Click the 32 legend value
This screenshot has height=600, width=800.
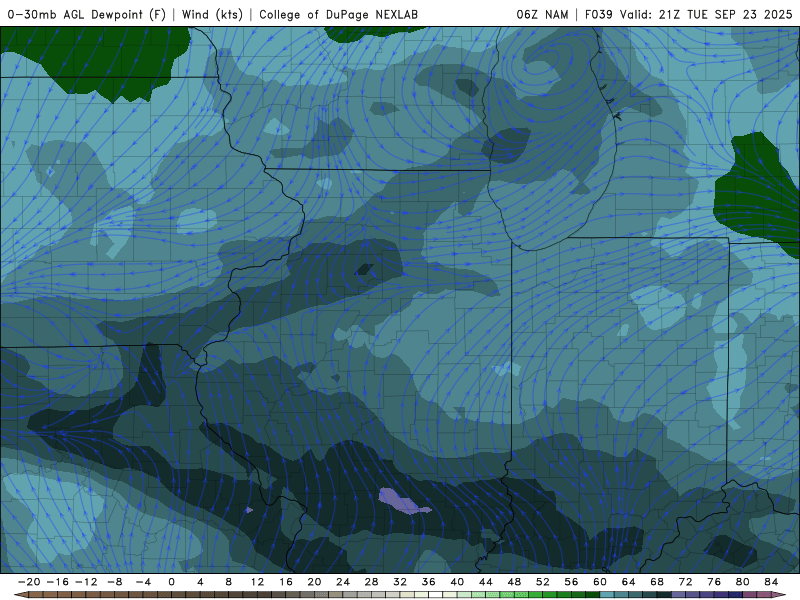pos(400,582)
